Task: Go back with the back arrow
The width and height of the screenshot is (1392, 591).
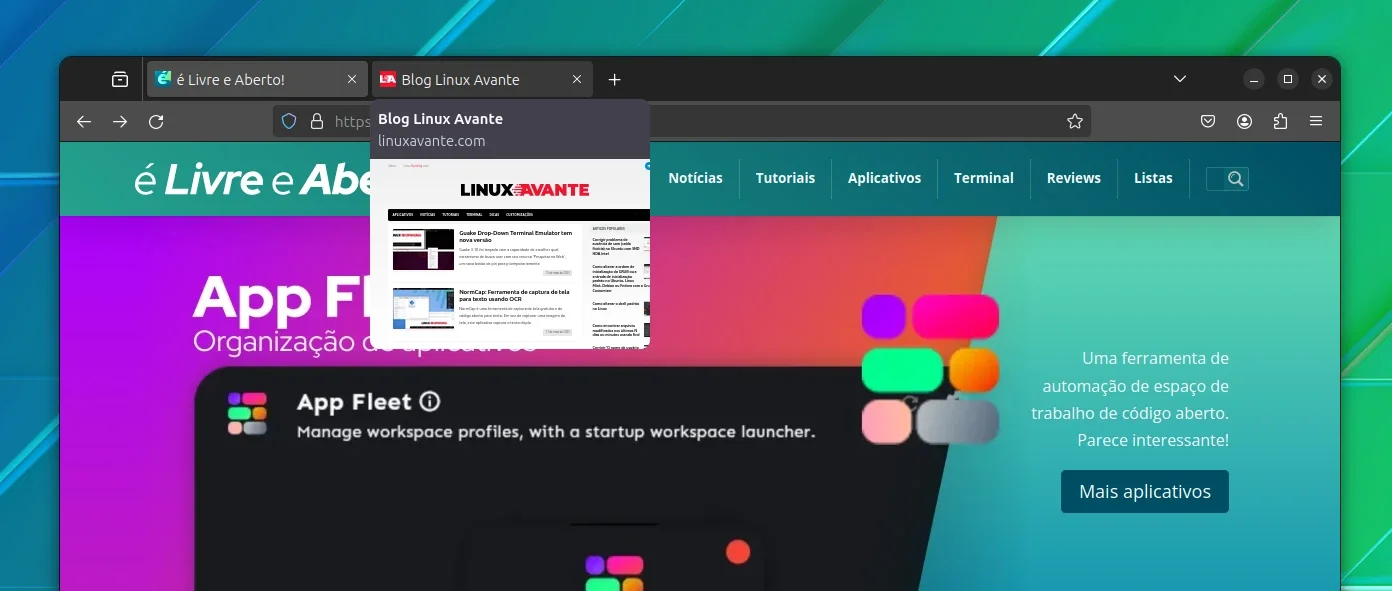Action: click(x=84, y=121)
